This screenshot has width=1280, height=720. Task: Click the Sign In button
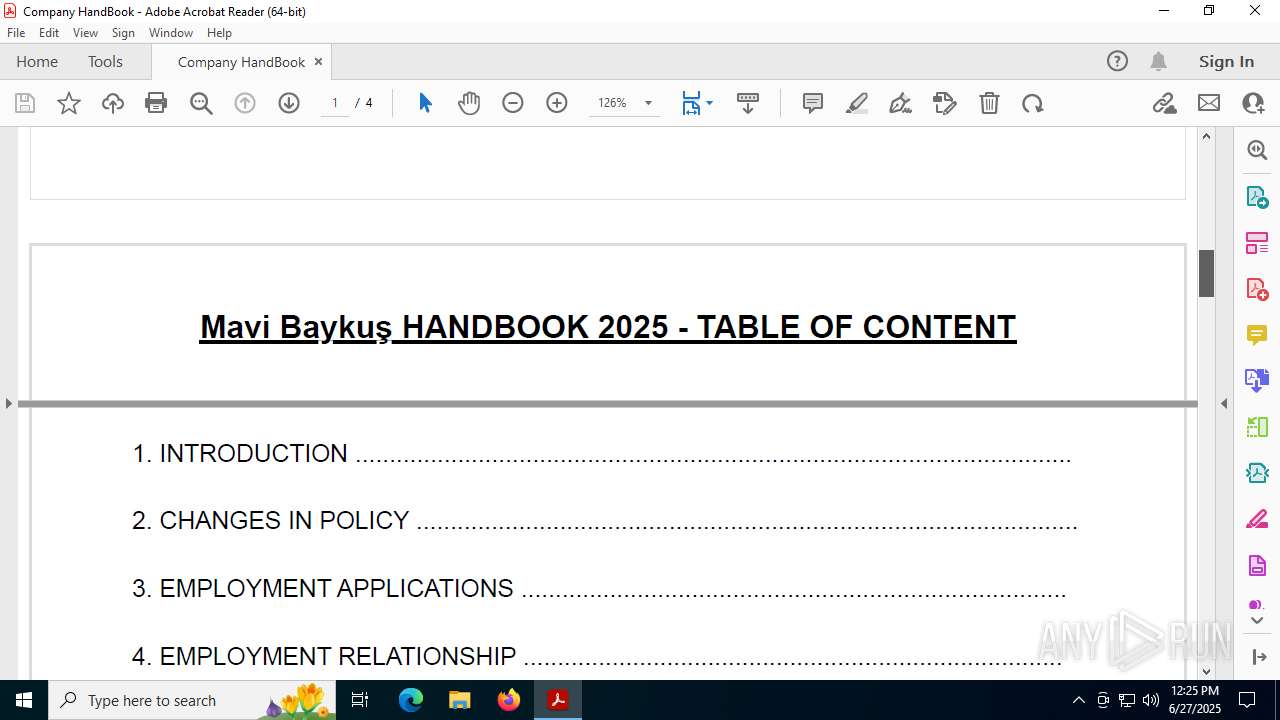[x=1226, y=61]
